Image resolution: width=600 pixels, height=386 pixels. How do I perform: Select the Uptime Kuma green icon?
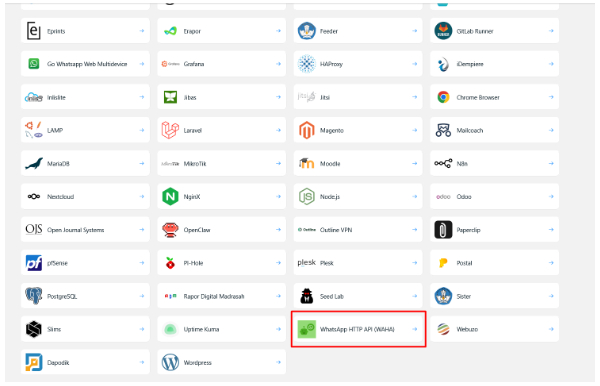pyautogui.click(x=170, y=329)
